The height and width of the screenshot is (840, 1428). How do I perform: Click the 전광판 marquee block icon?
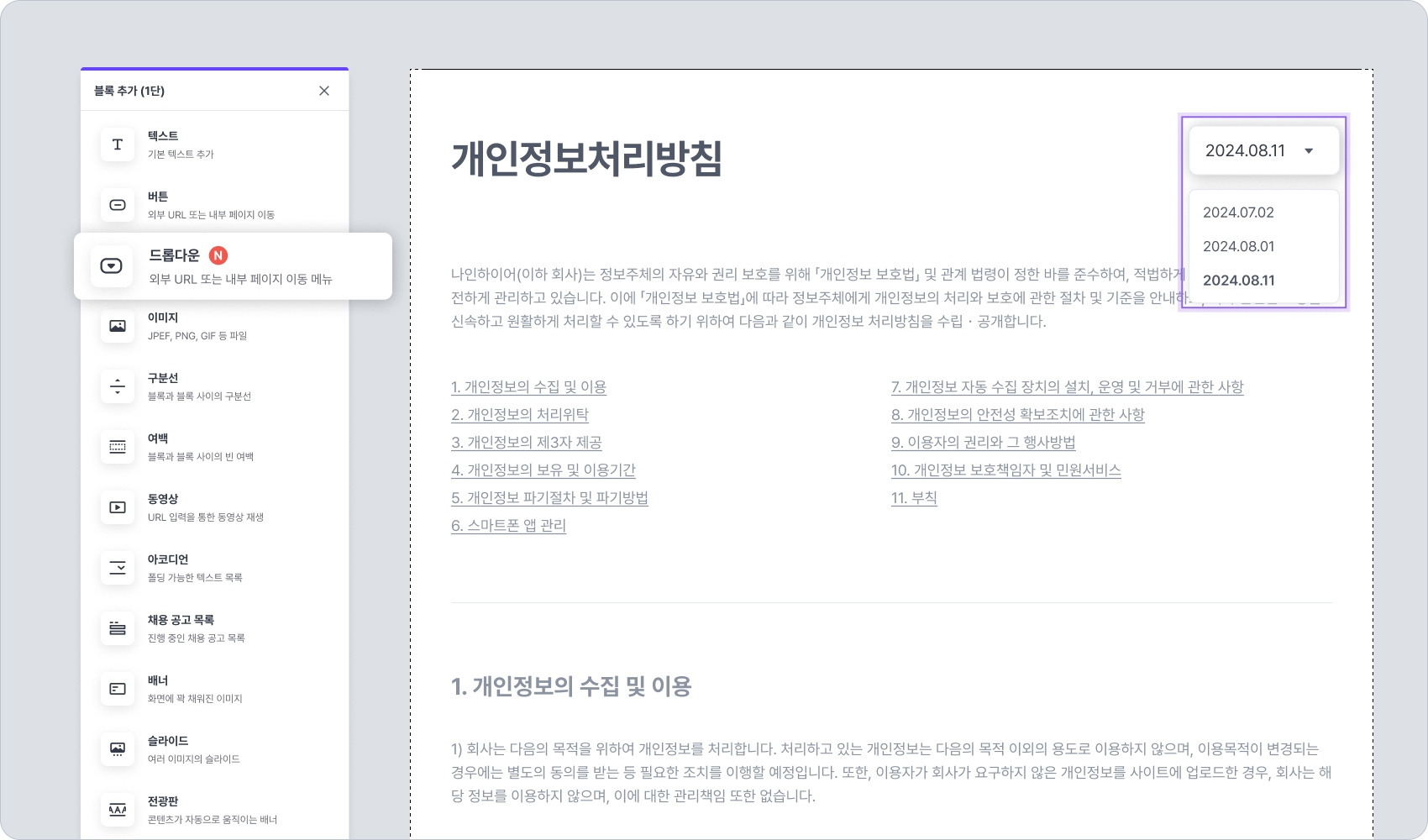[118, 810]
